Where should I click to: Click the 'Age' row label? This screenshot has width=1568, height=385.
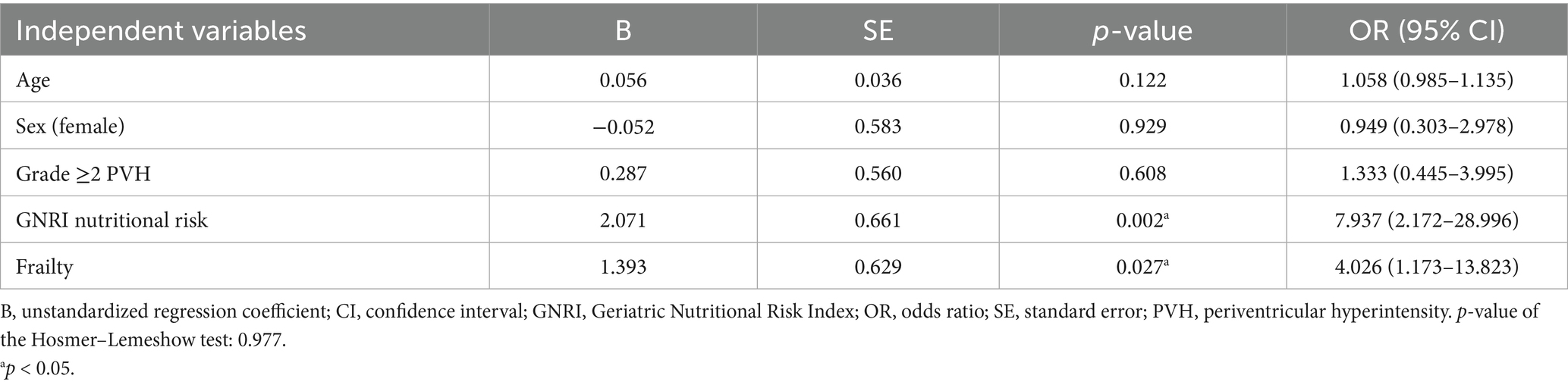pyautogui.click(x=33, y=80)
